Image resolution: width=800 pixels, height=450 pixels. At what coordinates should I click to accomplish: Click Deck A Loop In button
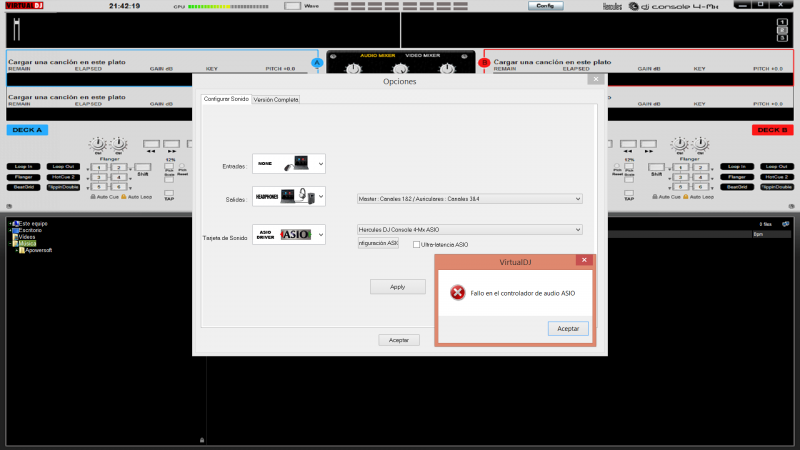point(23,166)
